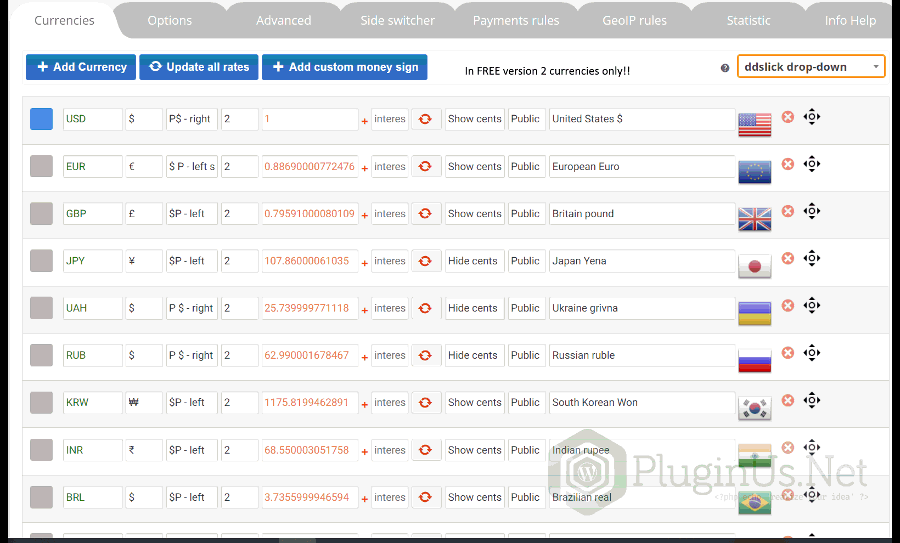Open the Payments rules tab
This screenshot has height=543, width=900.
pyautogui.click(x=516, y=20)
